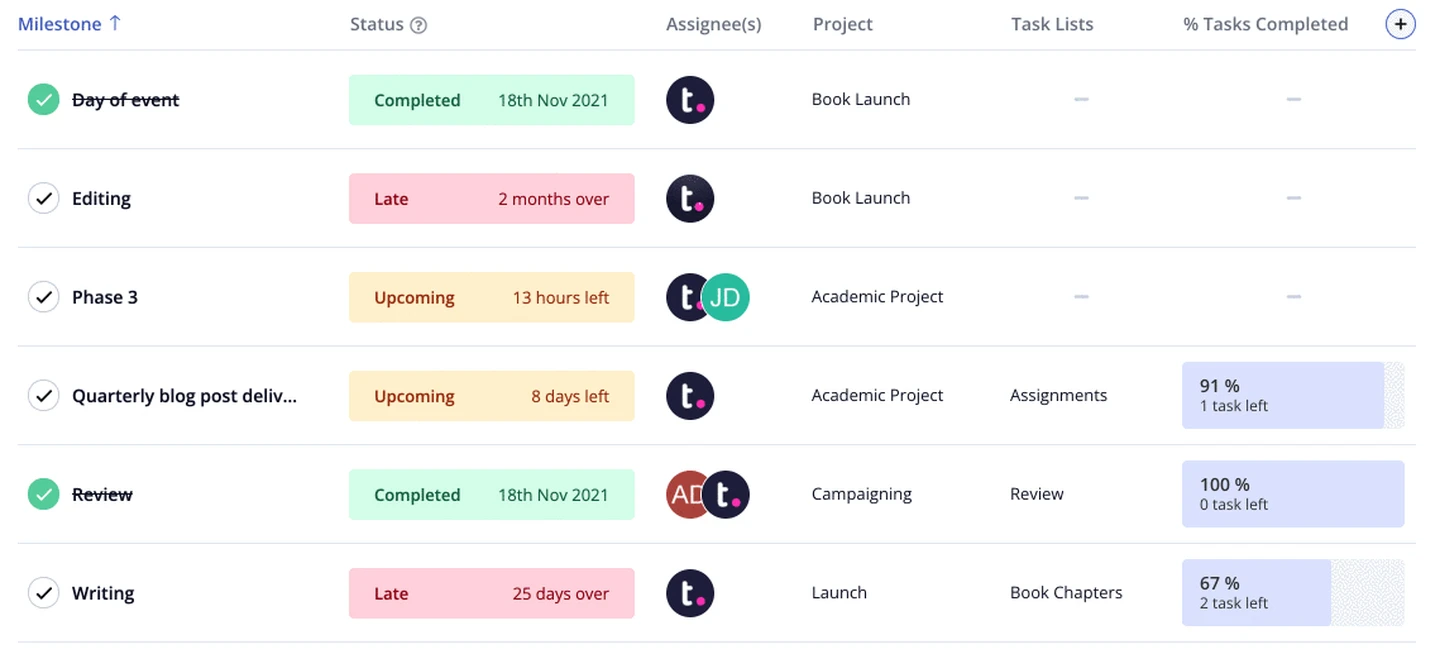The width and height of the screenshot is (1440, 654).
Task: Open the Completed status badge for Review
Action: (x=491, y=494)
